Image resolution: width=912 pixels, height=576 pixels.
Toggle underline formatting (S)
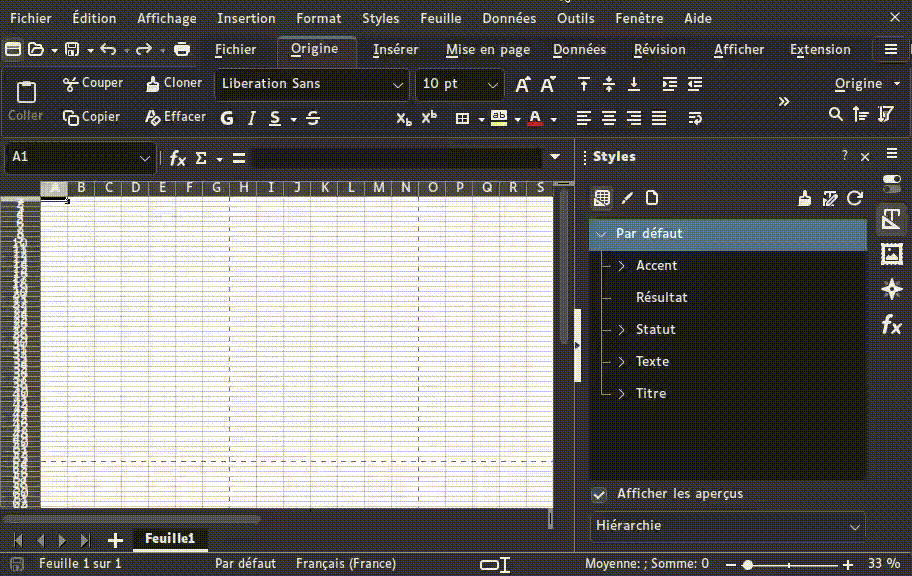click(x=275, y=119)
